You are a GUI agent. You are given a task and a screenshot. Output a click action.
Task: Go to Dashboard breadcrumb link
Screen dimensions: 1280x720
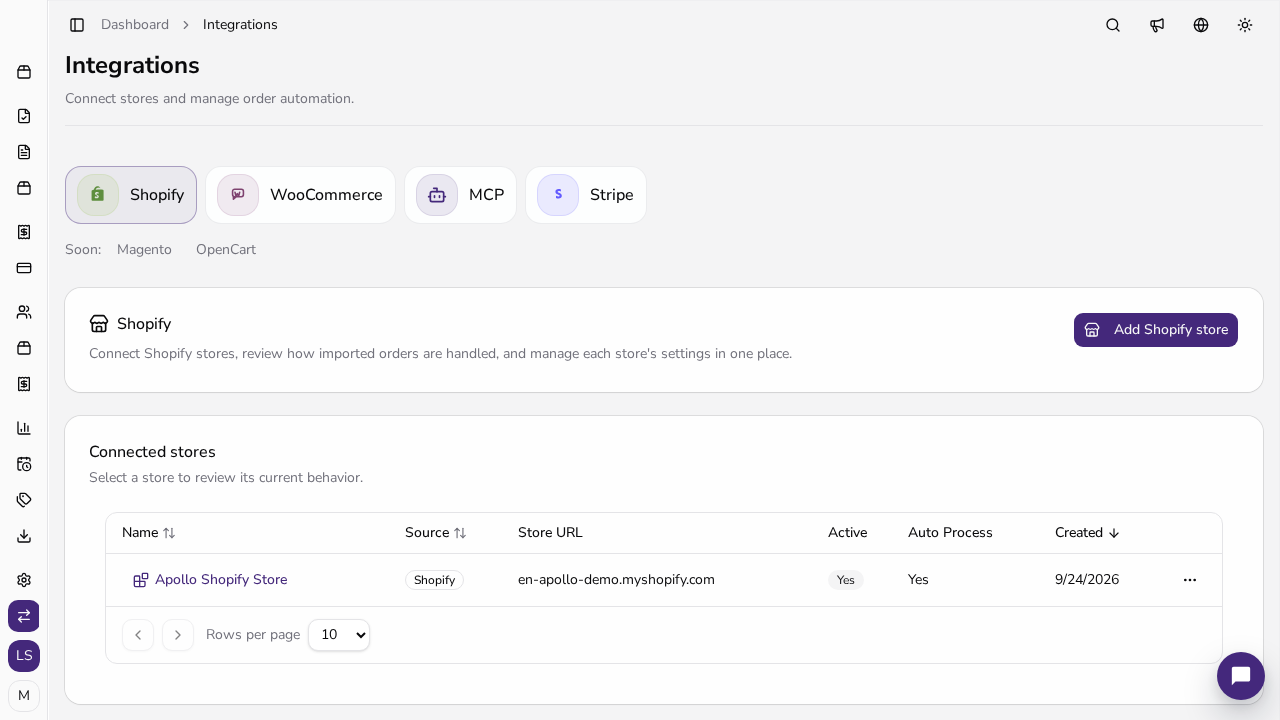click(135, 25)
